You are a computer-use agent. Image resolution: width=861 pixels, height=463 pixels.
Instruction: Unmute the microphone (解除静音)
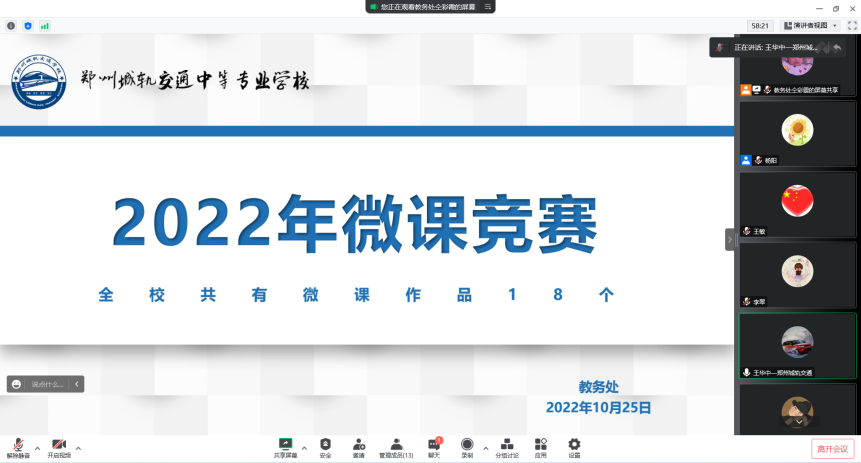click(x=19, y=446)
